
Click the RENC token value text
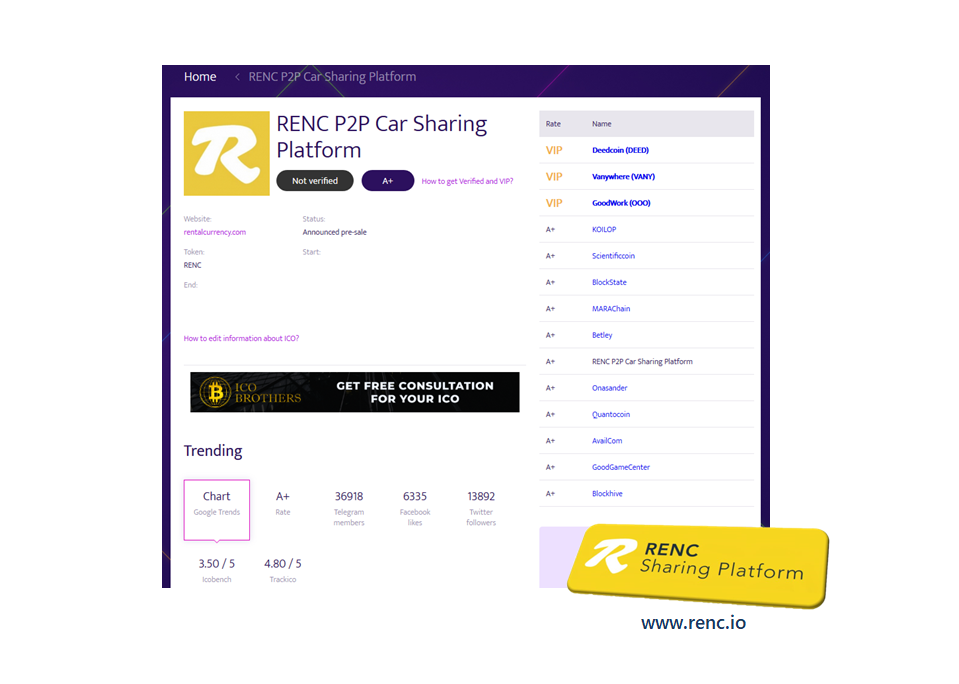(x=192, y=265)
